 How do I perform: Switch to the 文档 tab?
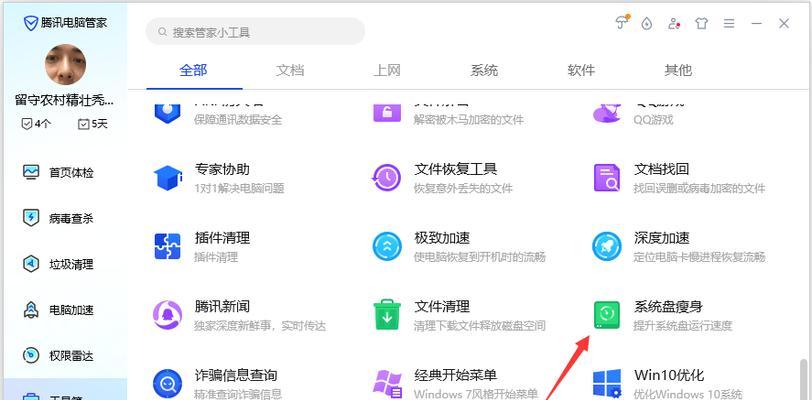tap(290, 70)
